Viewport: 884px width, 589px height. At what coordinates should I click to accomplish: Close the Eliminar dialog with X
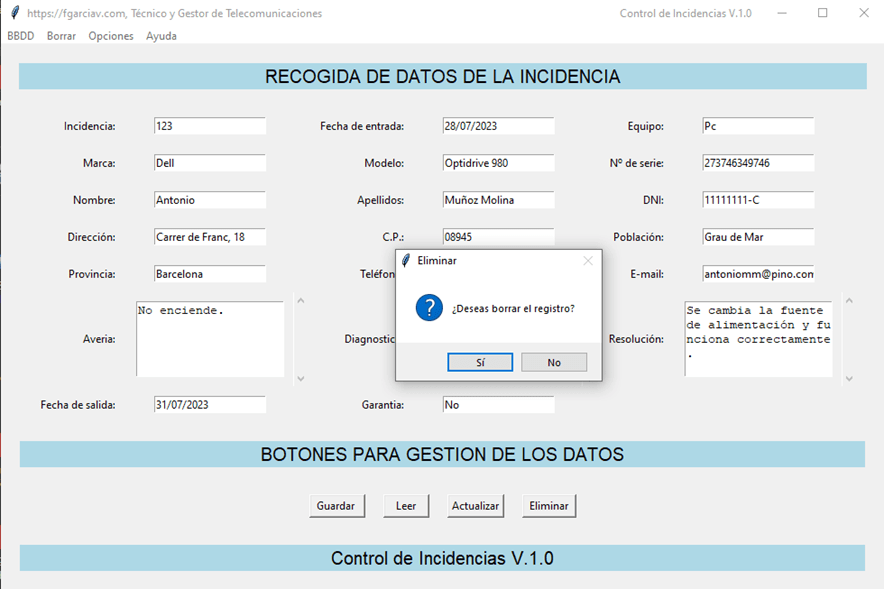588,260
